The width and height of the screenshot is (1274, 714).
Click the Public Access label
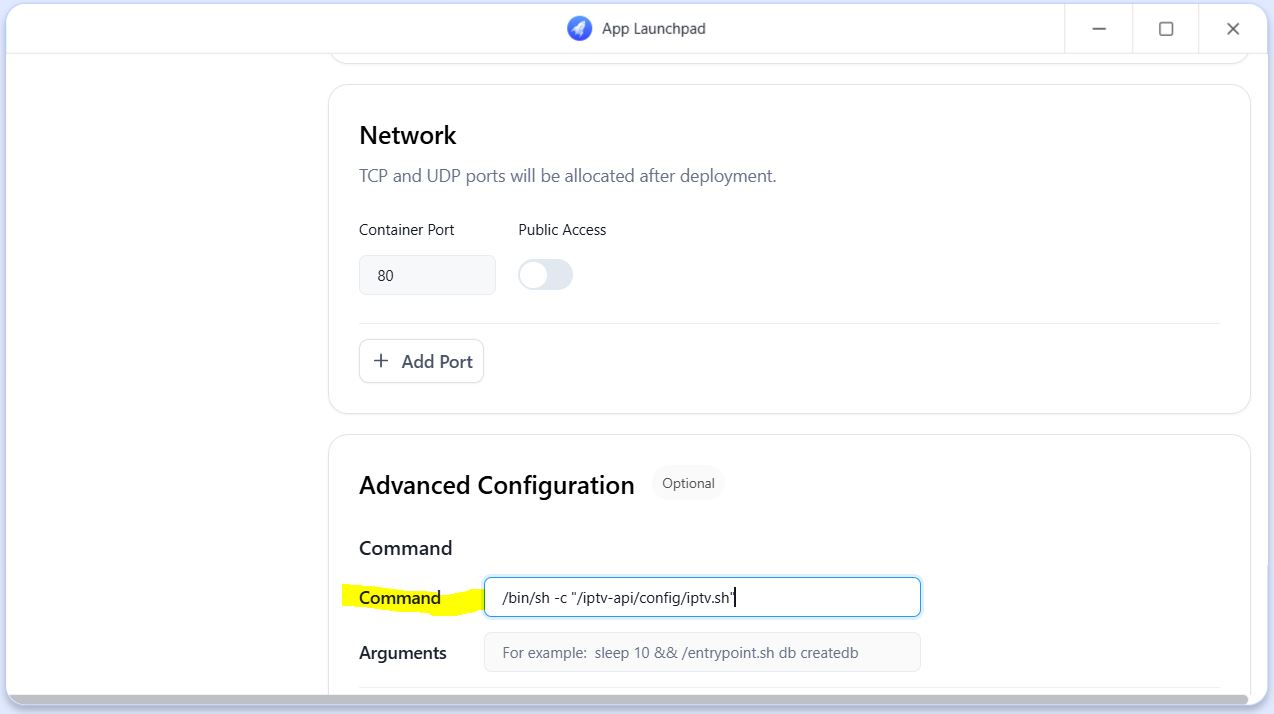click(x=562, y=230)
